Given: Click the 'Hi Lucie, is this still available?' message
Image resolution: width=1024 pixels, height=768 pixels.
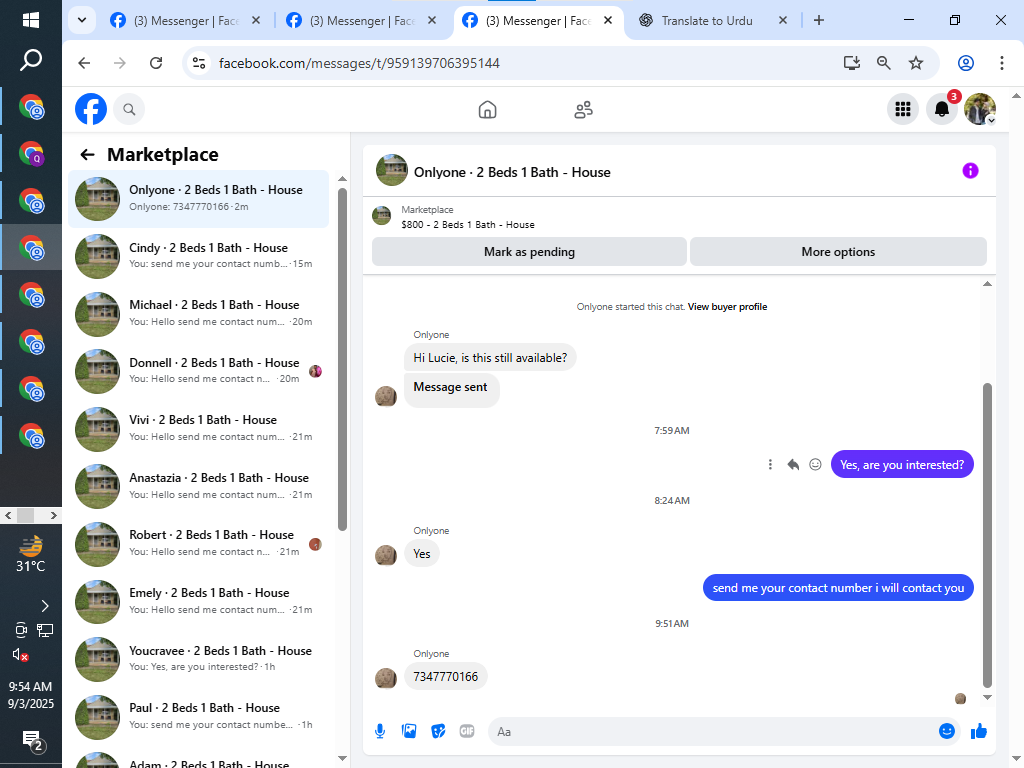Looking at the screenshot, I should tap(490, 358).
